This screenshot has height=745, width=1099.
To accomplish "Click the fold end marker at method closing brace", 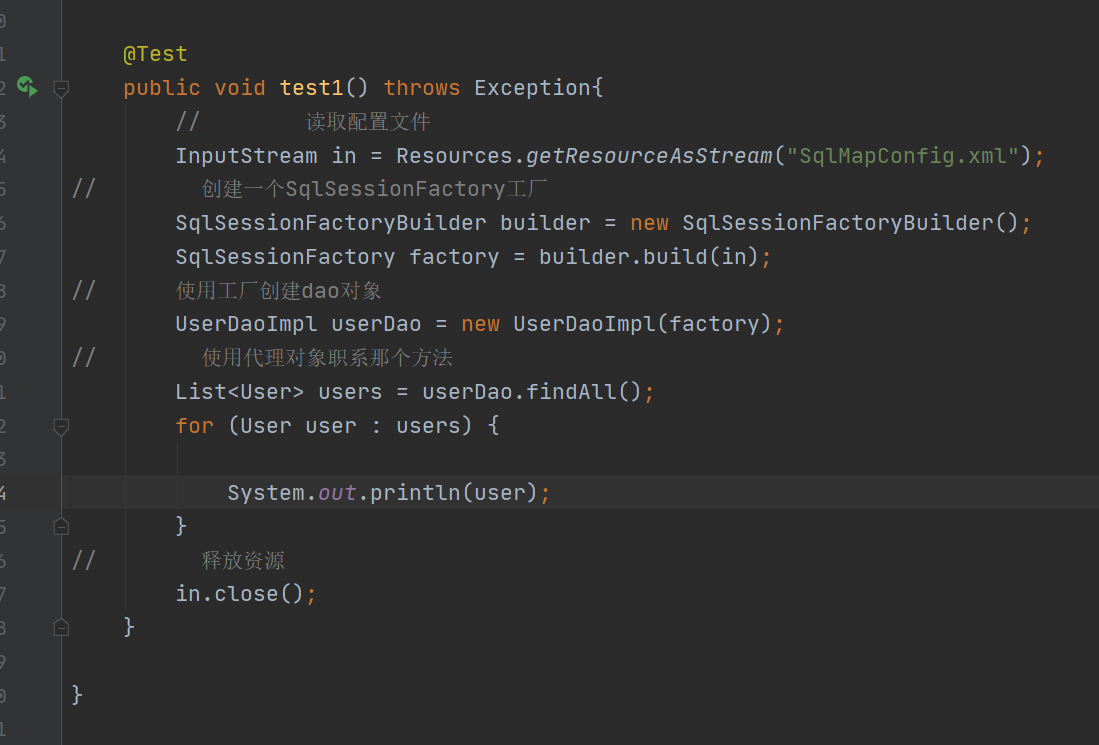I will pos(61,627).
